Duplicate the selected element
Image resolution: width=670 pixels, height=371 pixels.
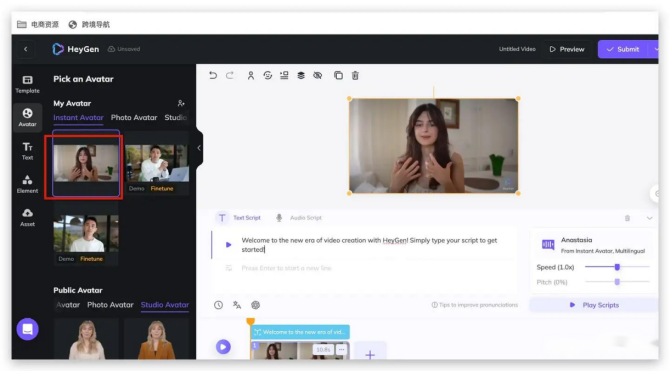tap(338, 76)
